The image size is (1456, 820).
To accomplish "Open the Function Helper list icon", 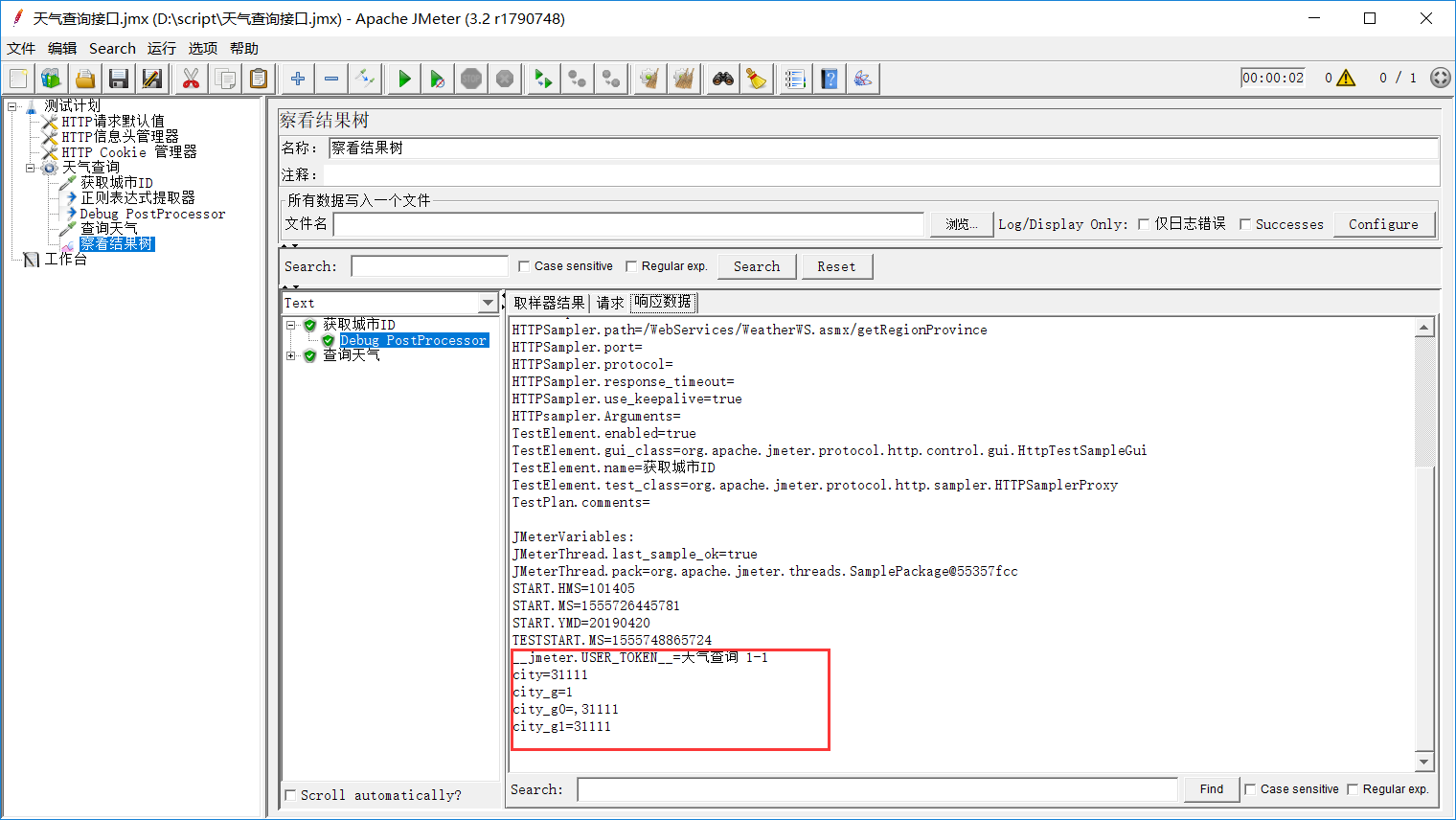I will coord(795,79).
